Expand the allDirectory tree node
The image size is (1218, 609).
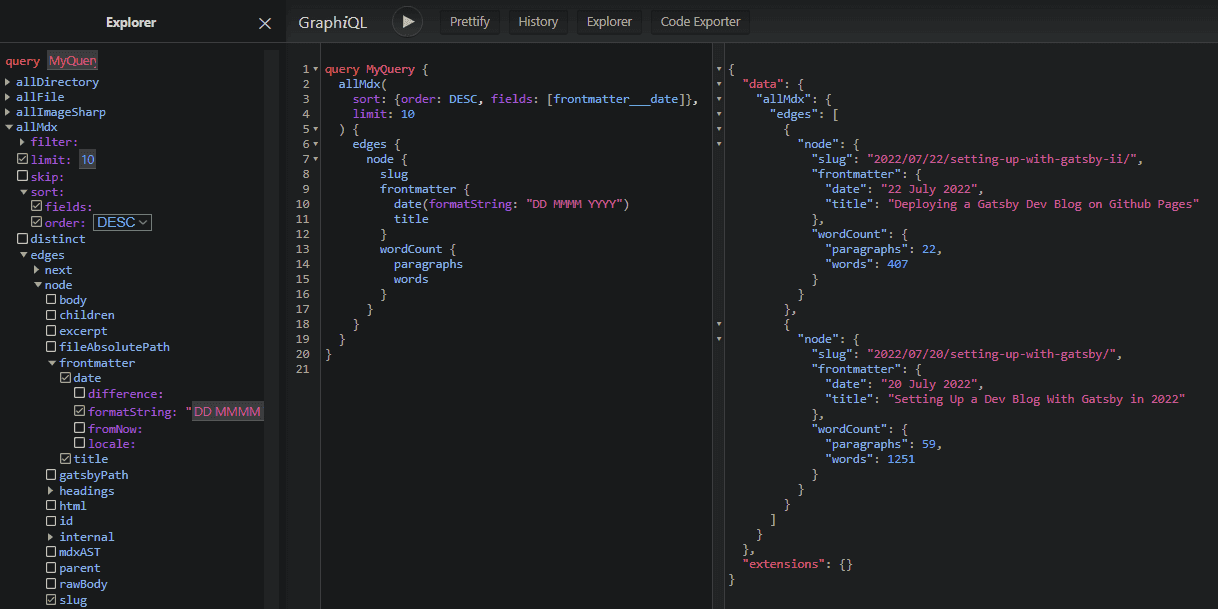click(x=9, y=82)
